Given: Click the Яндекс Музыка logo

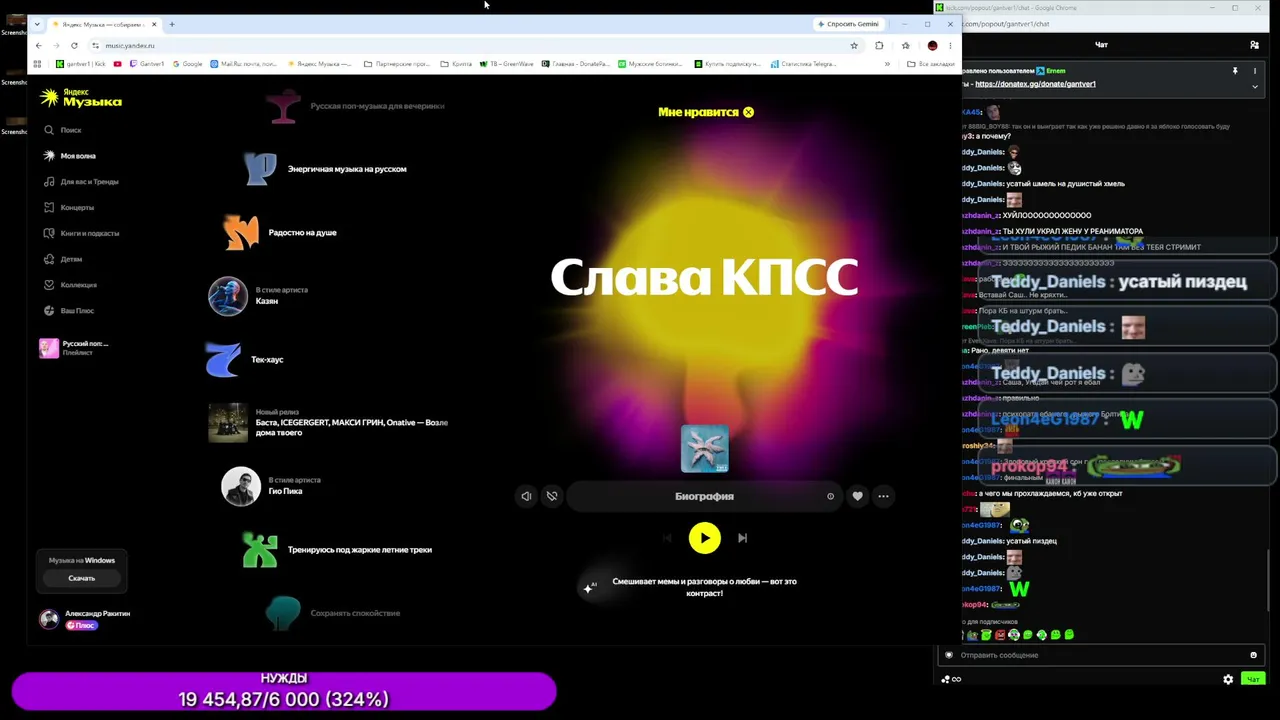Looking at the screenshot, I should coord(81,97).
